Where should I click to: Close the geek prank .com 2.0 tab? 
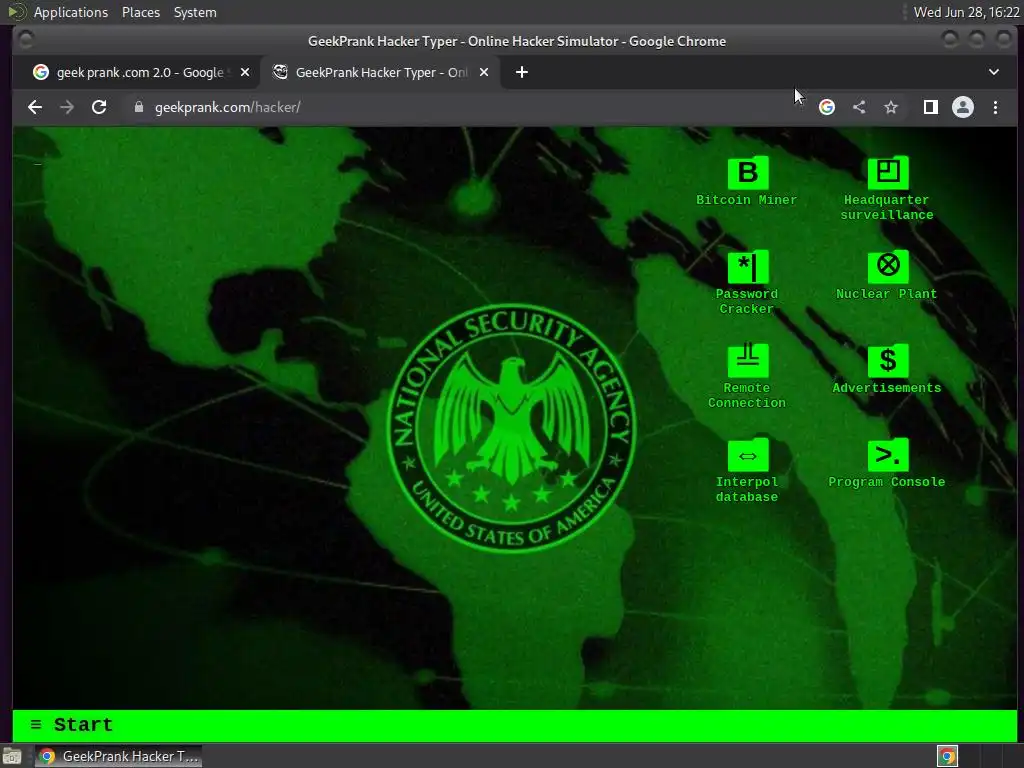coord(245,72)
